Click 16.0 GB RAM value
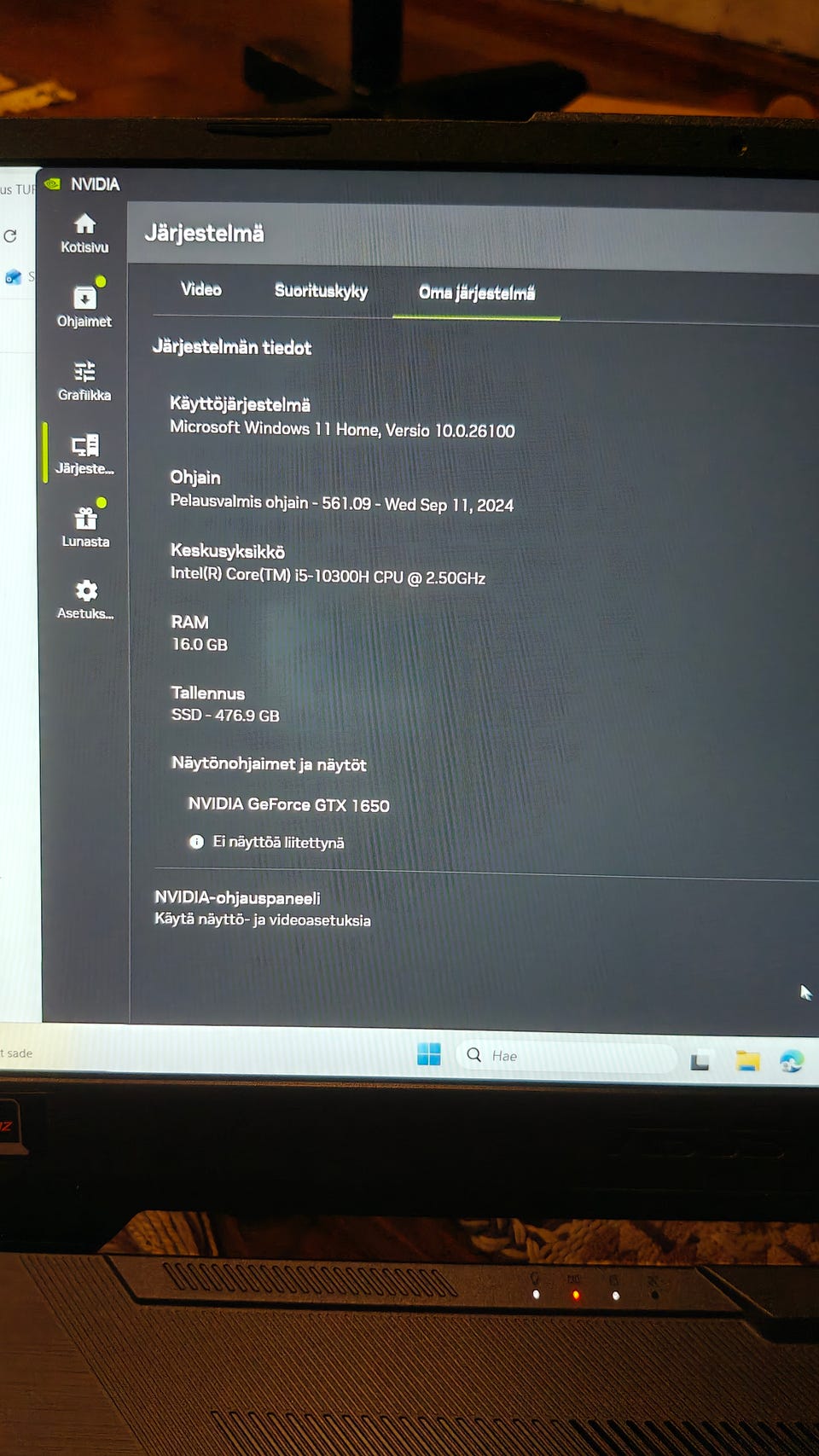 (x=200, y=644)
